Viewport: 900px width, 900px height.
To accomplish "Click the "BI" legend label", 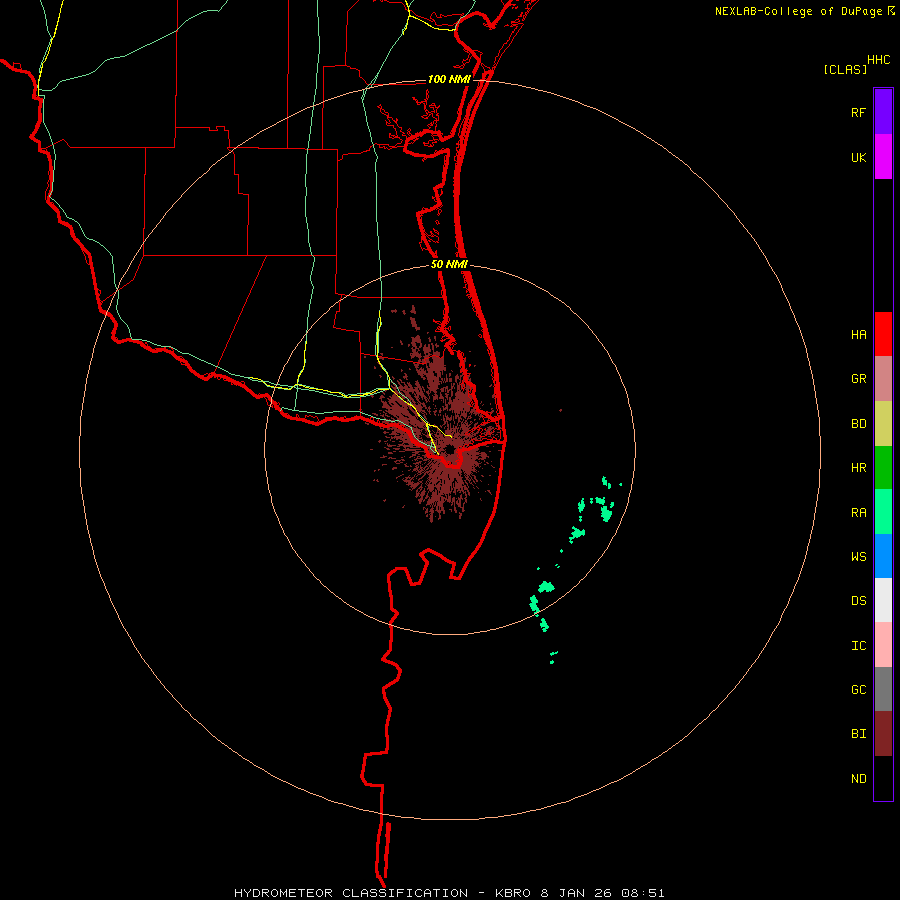I will tap(858, 734).
